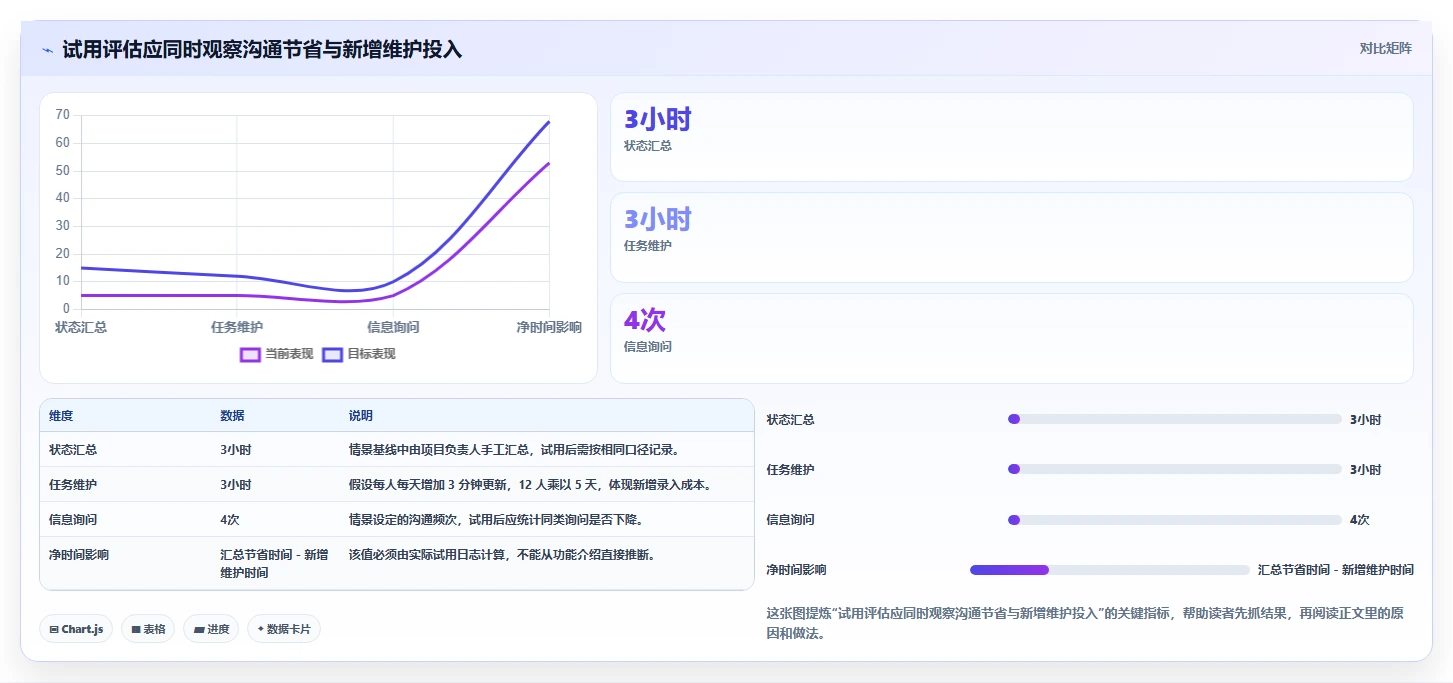Image resolution: width=1453 pixels, height=683 pixels.
Task: Open the 3小时 任务维护 stat card
Action: pyautogui.click(x=1012, y=237)
